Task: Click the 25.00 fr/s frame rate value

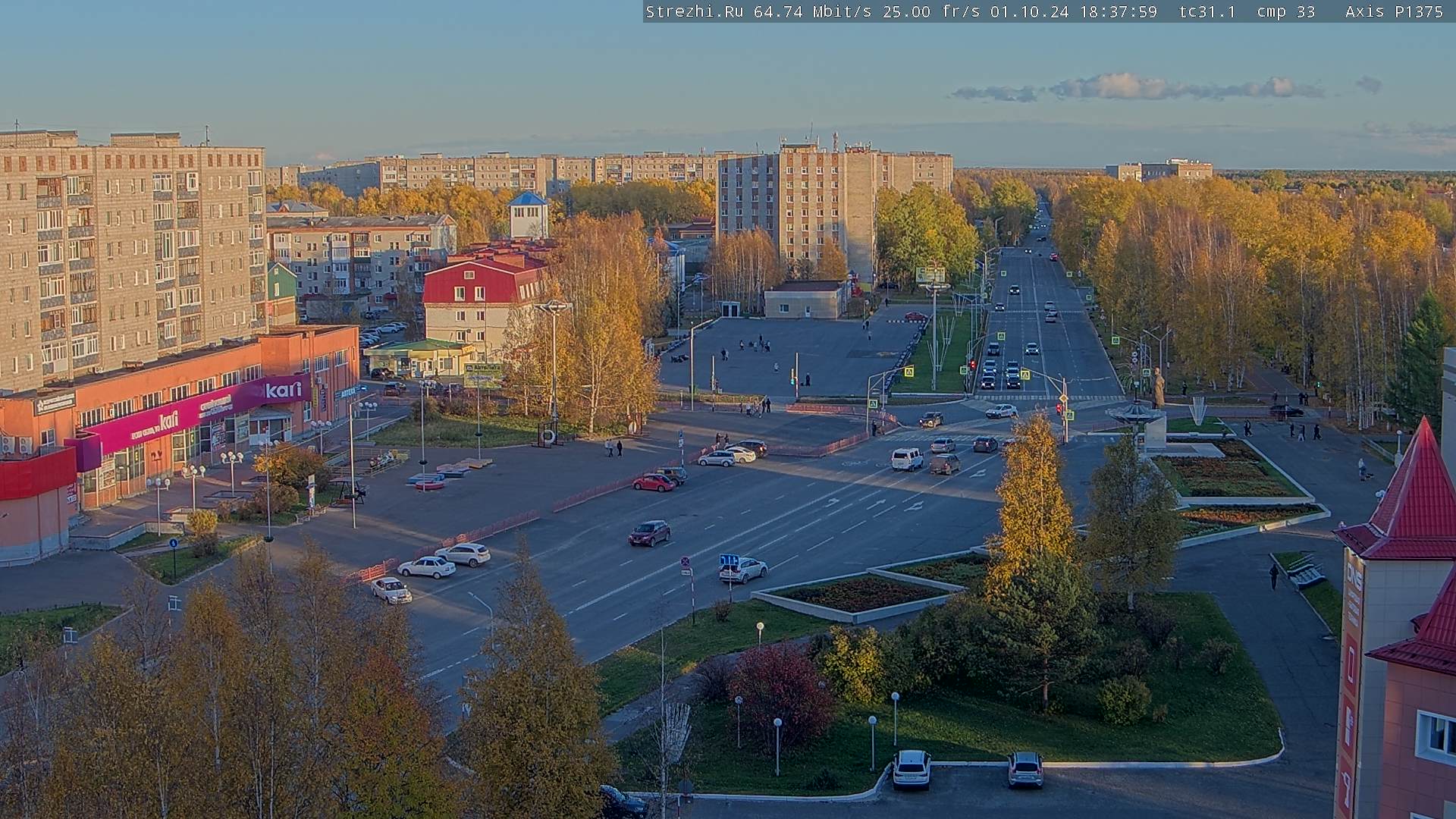Action: click(x=932, y=11)
